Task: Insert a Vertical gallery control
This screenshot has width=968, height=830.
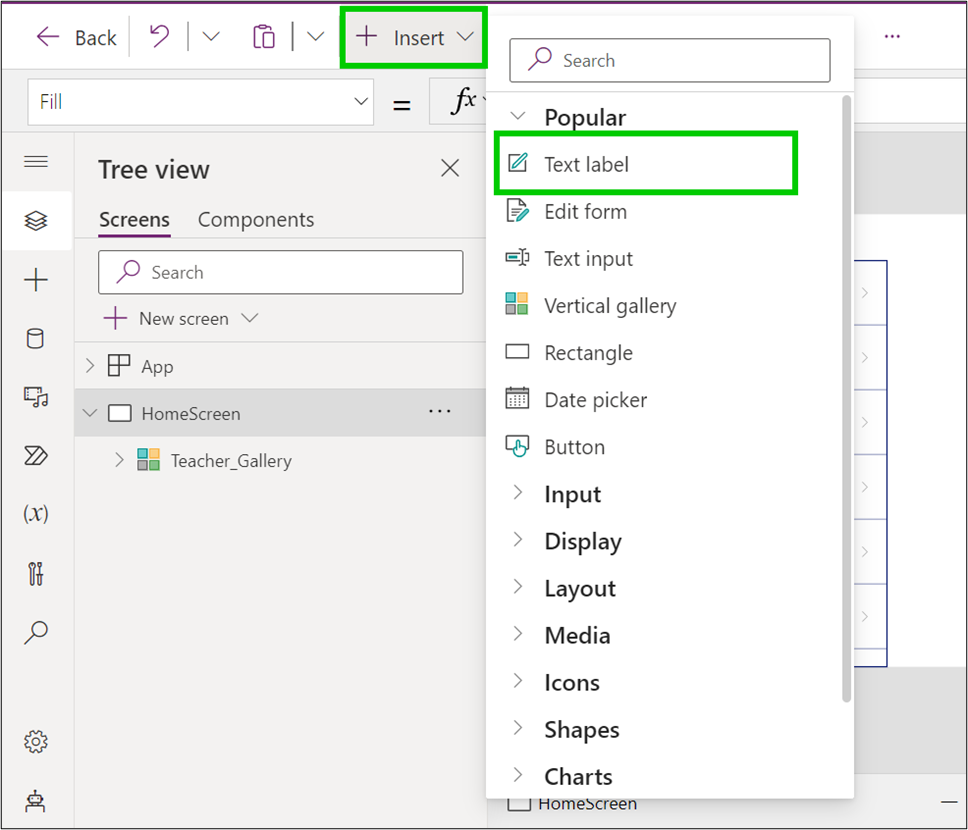Action: (x=609, y=306)
